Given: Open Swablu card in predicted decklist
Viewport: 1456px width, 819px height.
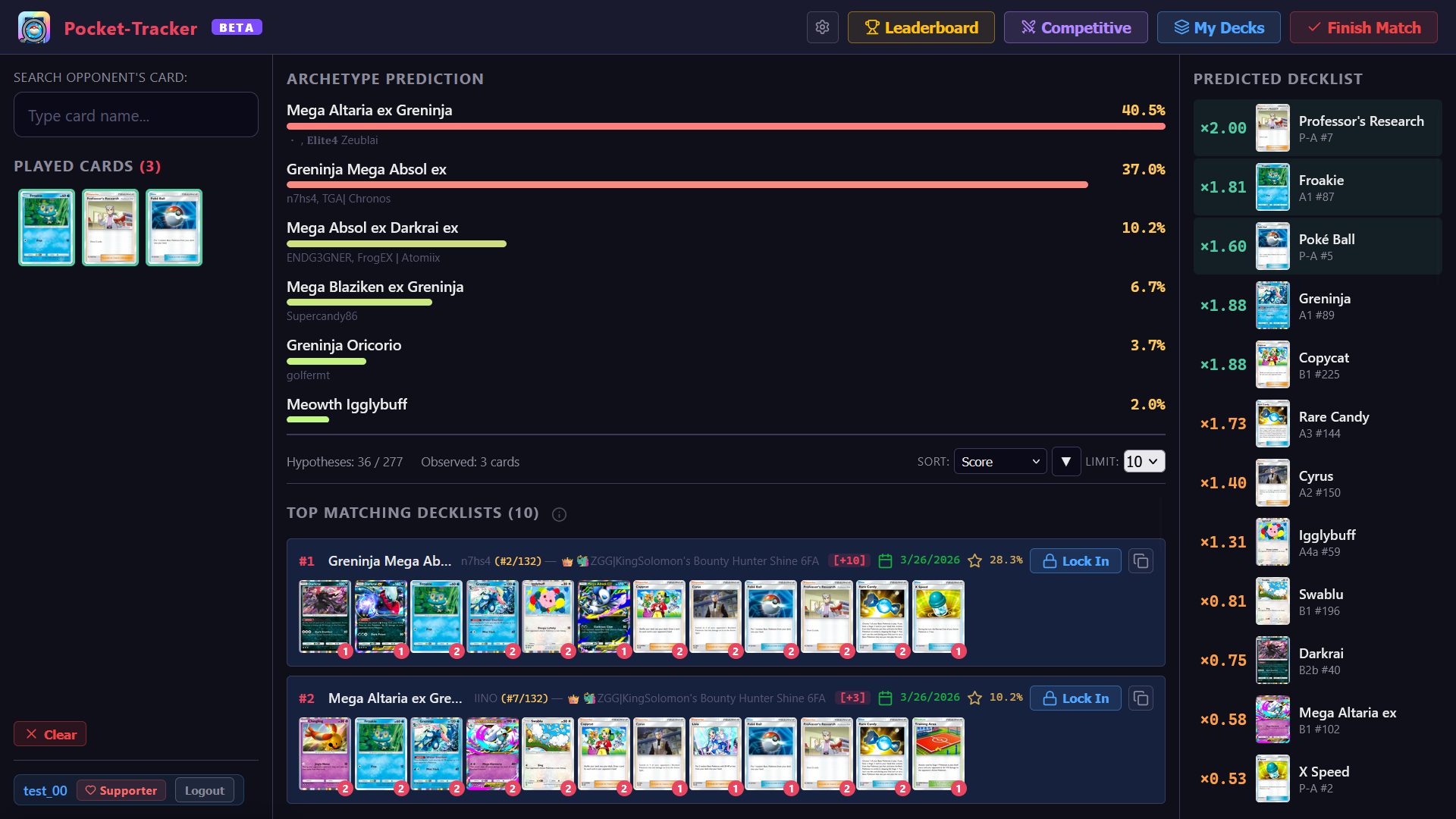Looking at the screenshot, I should click(x=1318, y=601).
